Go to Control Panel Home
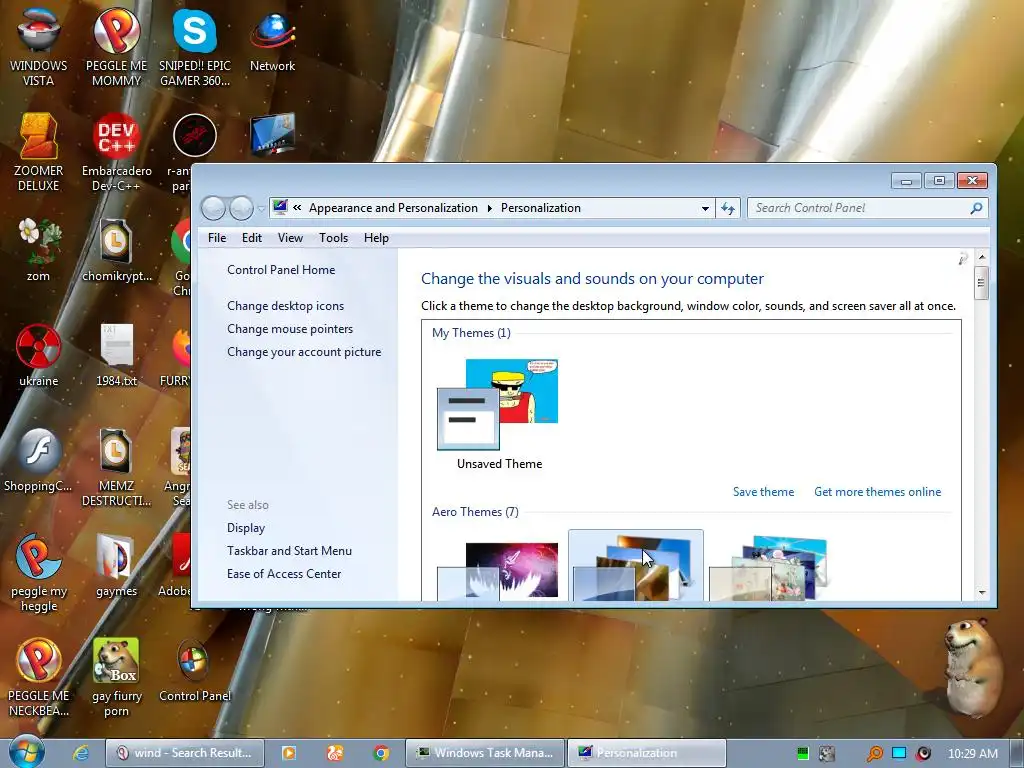This screenshot has height=768, width=1024. tap(281, 270)
